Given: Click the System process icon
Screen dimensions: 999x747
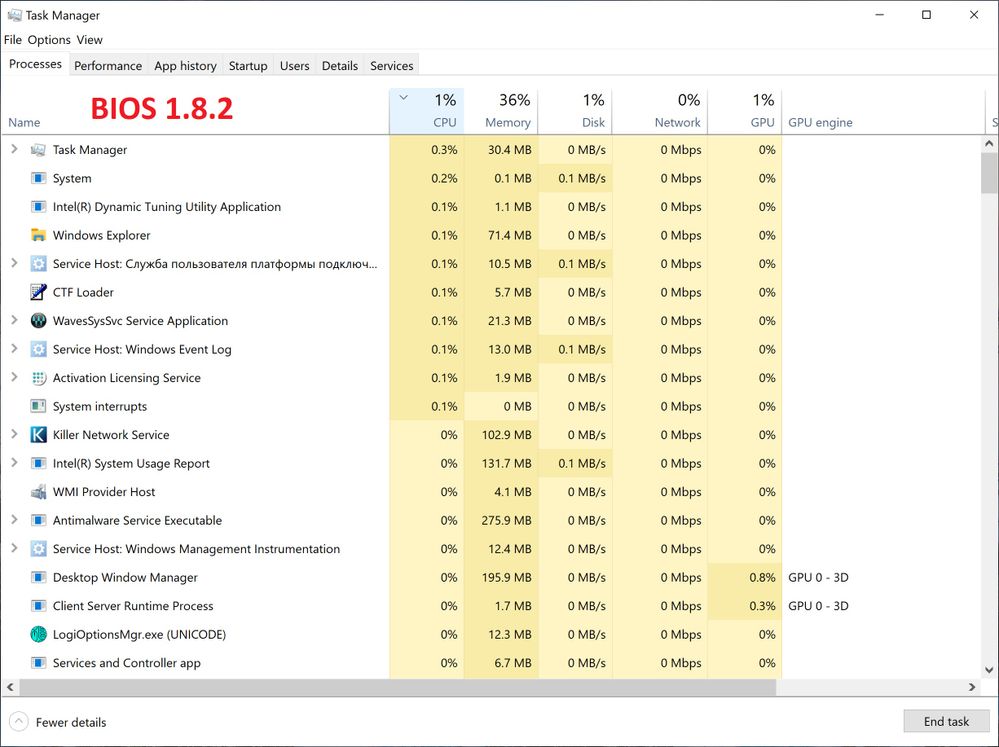Looking at the screenshot, I should tap(38, 178).
